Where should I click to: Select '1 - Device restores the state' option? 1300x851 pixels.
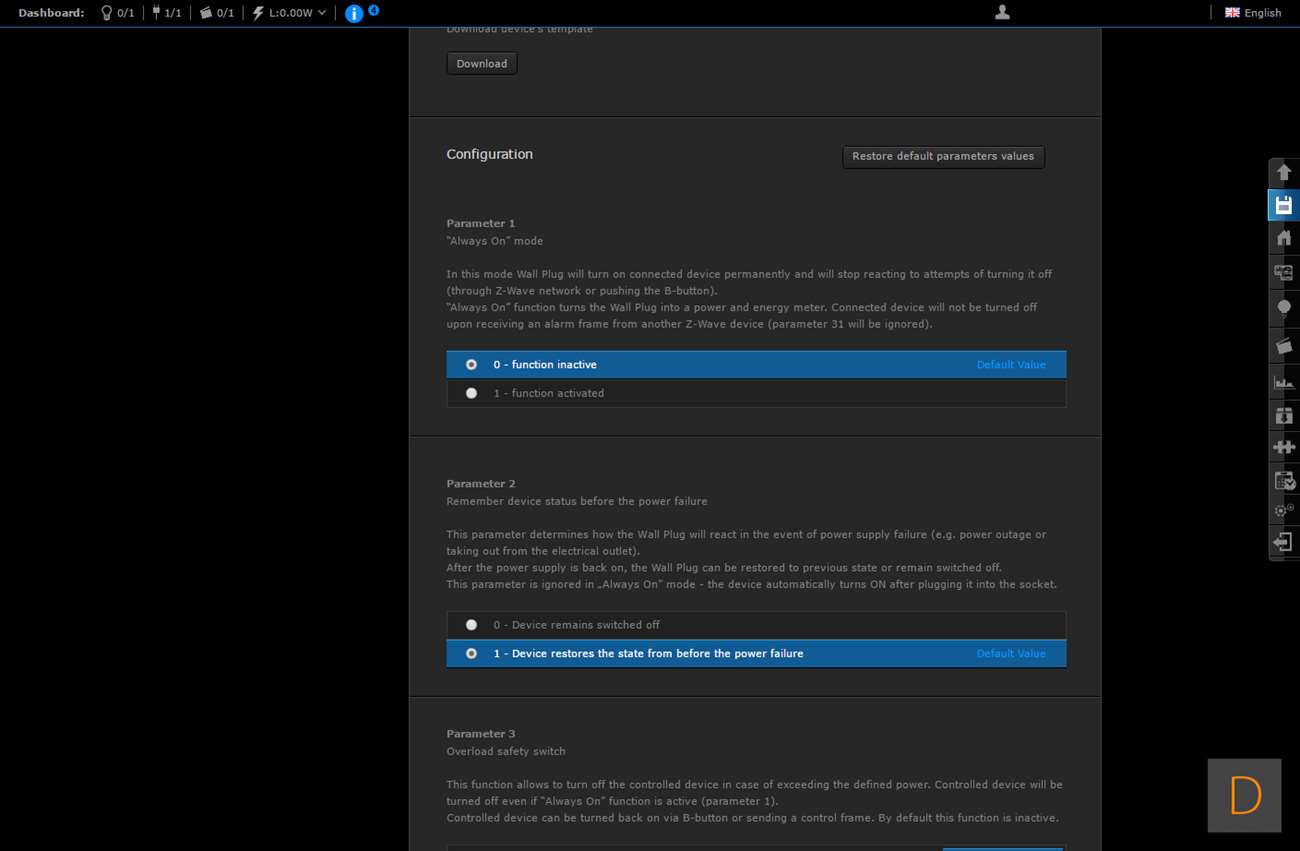pyautogui.click(x=471, y=654)
